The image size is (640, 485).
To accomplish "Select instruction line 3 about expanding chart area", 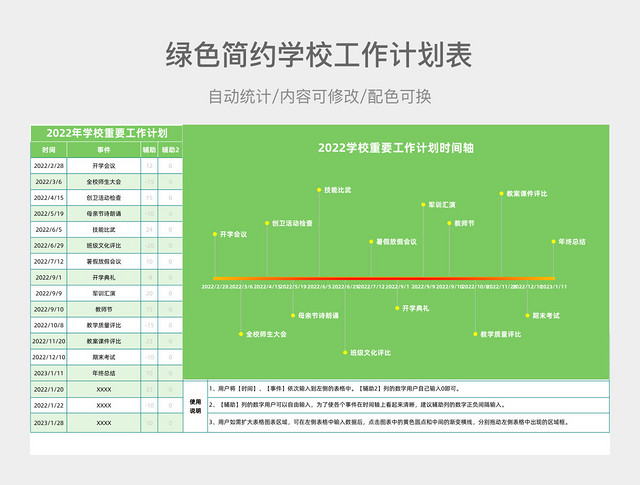I will 409,423.
